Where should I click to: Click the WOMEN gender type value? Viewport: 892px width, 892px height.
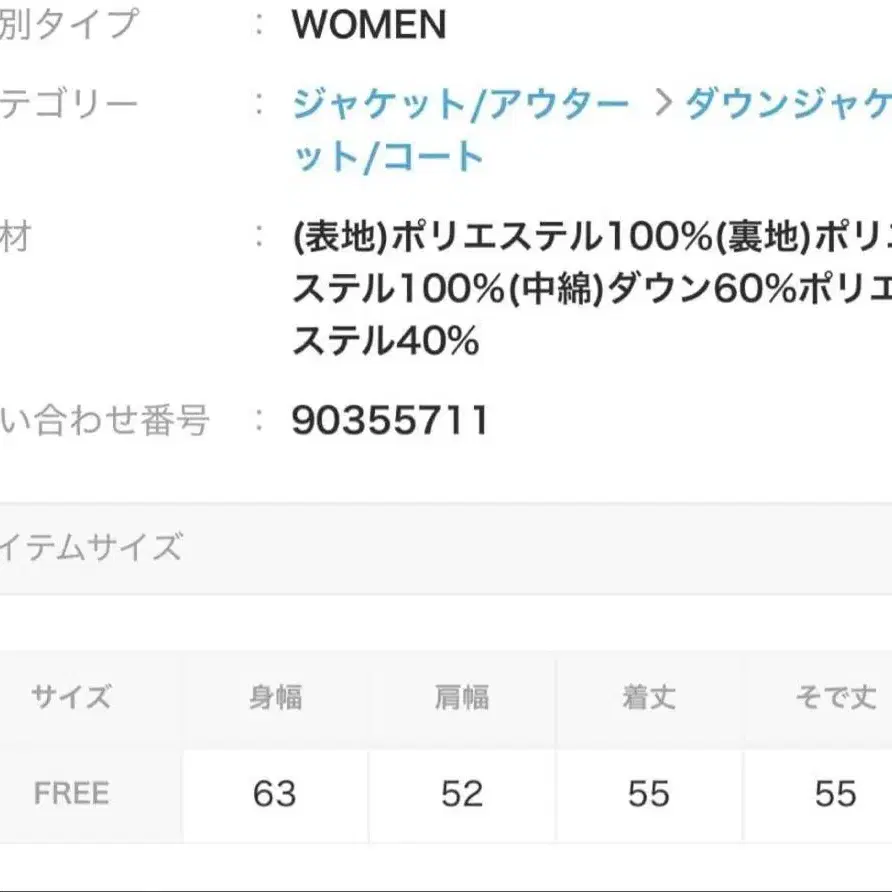coord(369,26)
